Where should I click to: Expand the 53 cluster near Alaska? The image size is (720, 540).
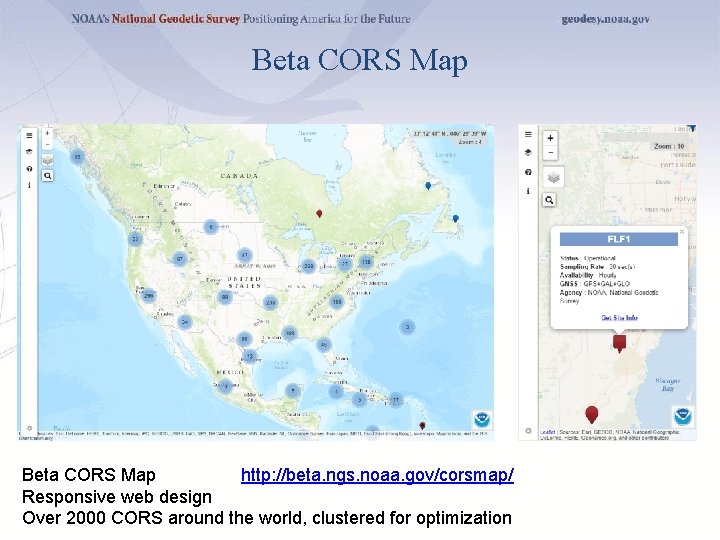pos(78,157)
